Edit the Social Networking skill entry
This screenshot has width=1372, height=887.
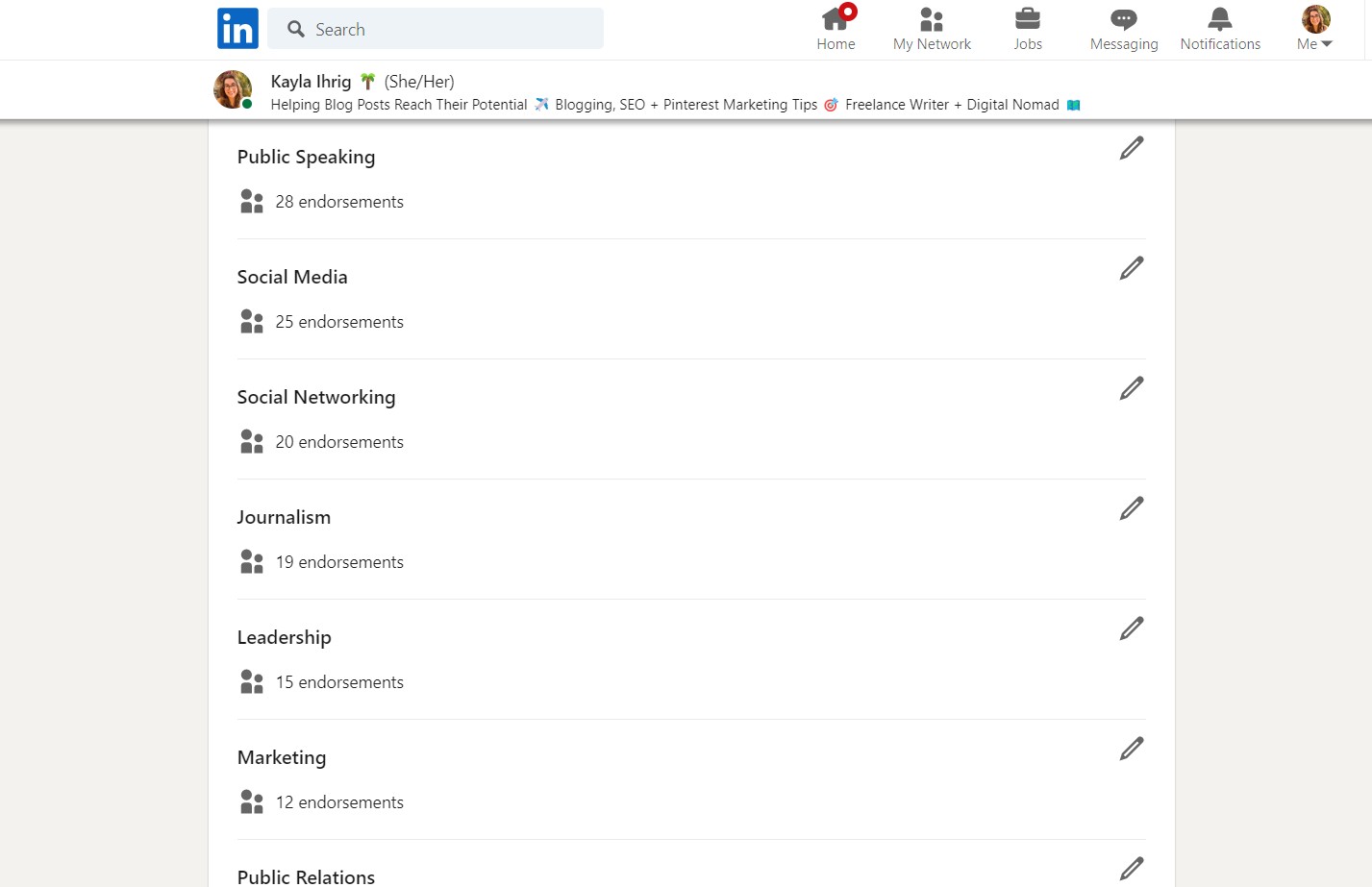(x=1132, y=388)
